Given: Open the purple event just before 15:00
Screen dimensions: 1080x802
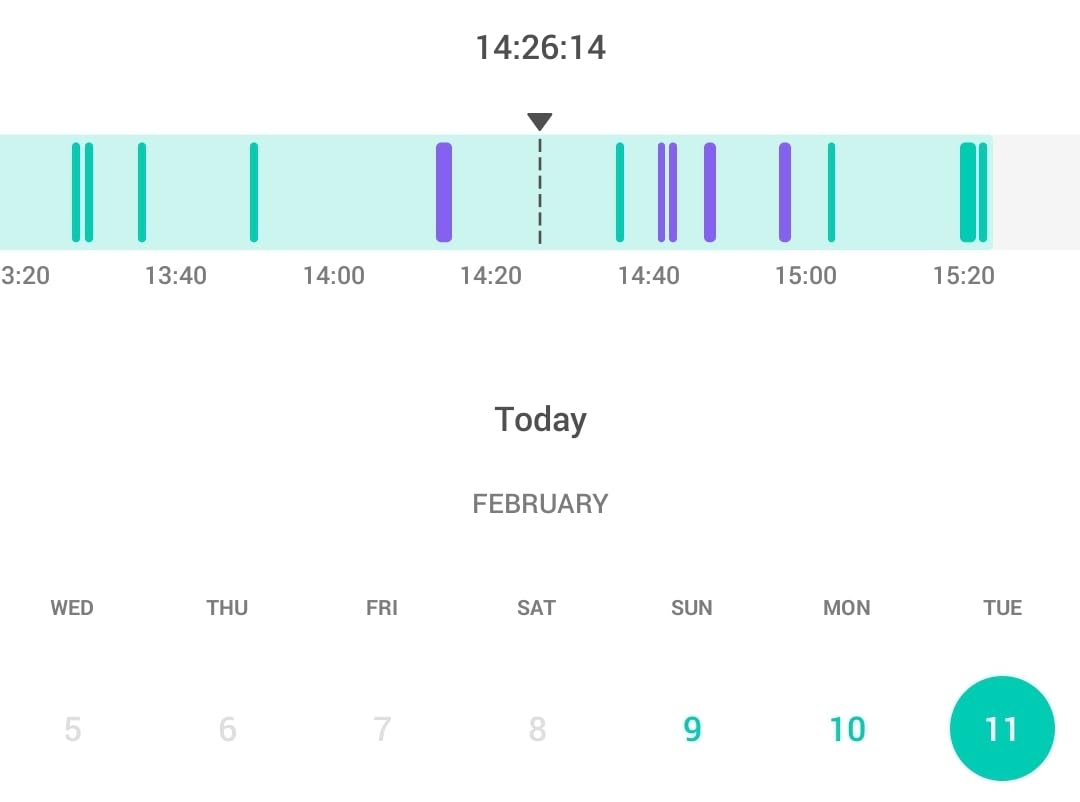Looking at the screenshot, I should point(785,192).
